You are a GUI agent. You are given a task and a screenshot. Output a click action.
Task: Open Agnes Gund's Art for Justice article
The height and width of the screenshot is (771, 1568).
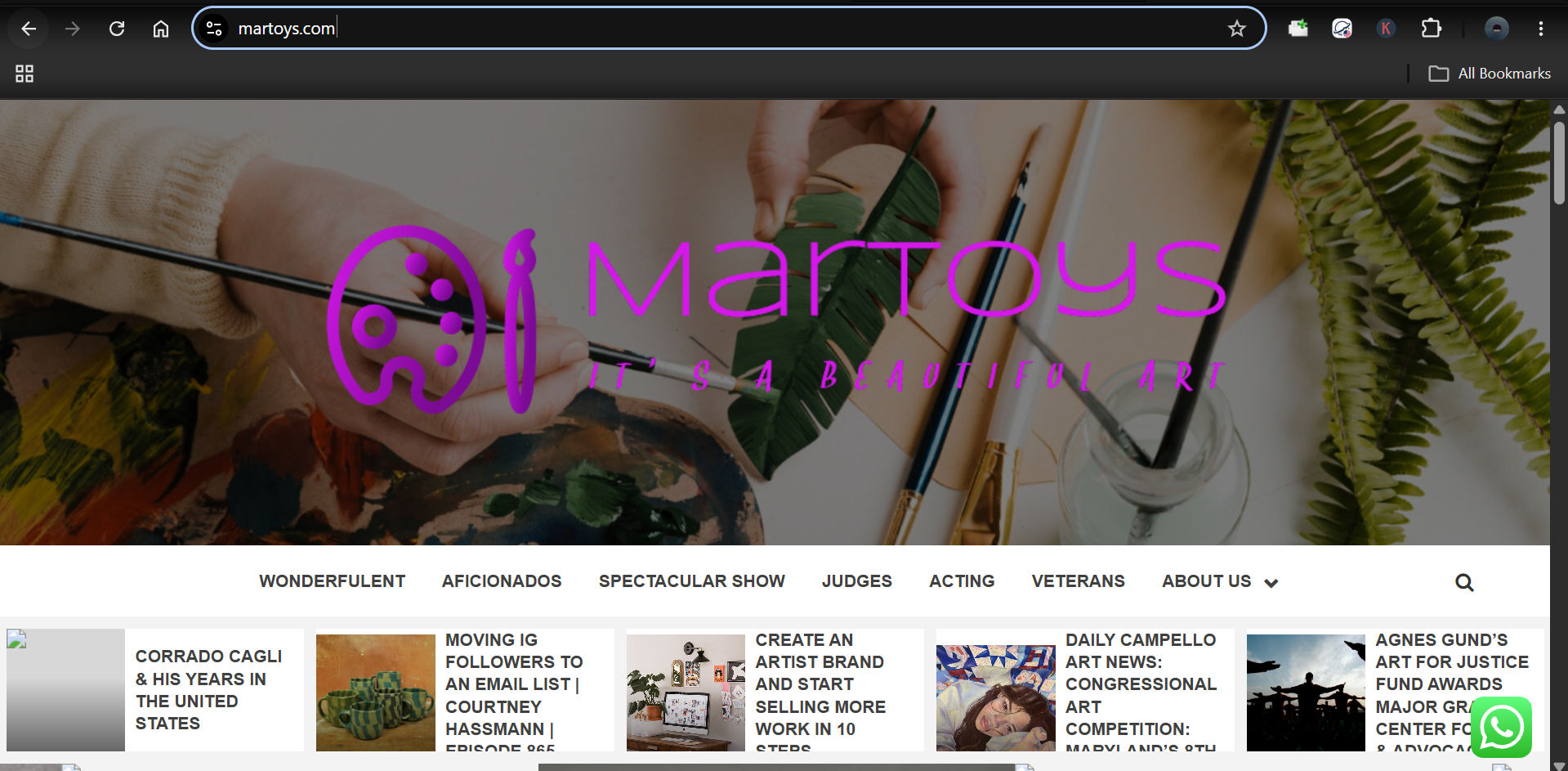(x=1451, y=690)
